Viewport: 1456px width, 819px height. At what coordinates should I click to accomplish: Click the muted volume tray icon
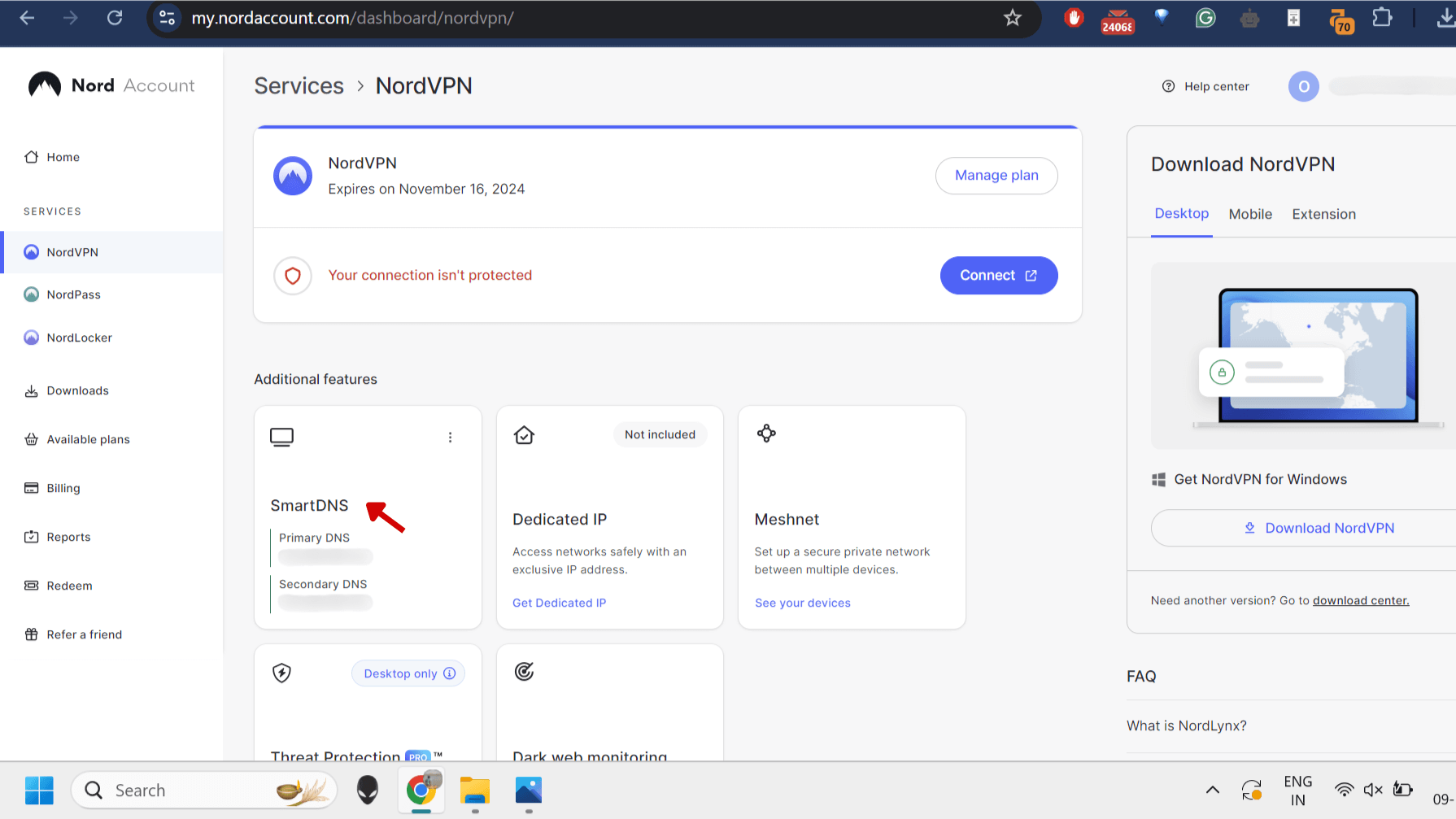pyautogui.click(x=1373, y=790)
